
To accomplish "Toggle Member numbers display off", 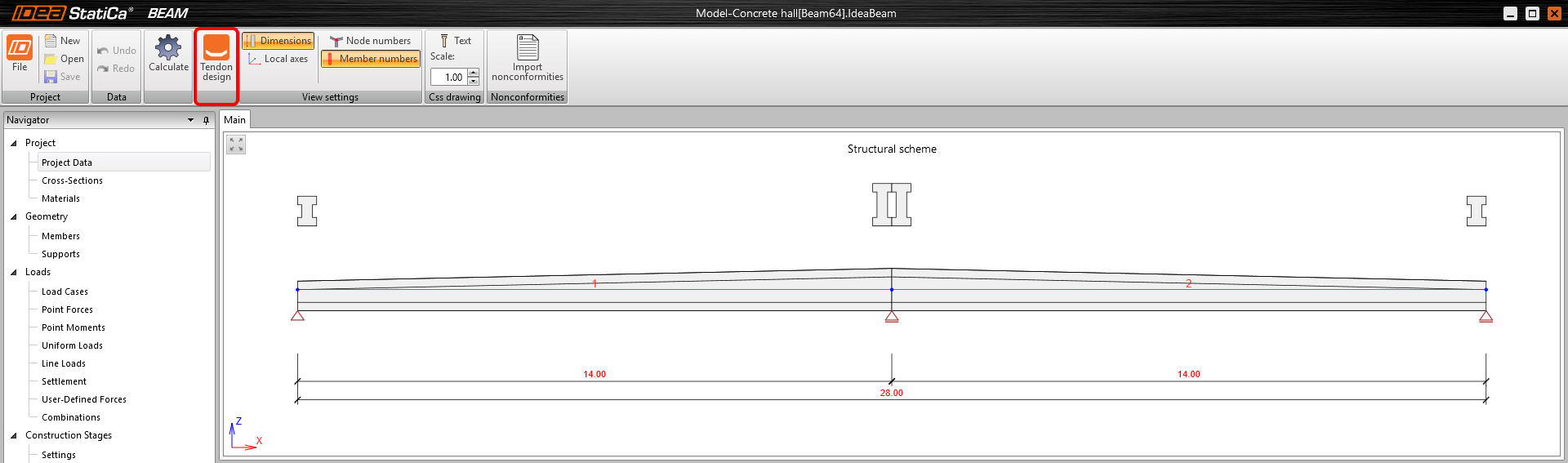I will (x=371, y=59).
